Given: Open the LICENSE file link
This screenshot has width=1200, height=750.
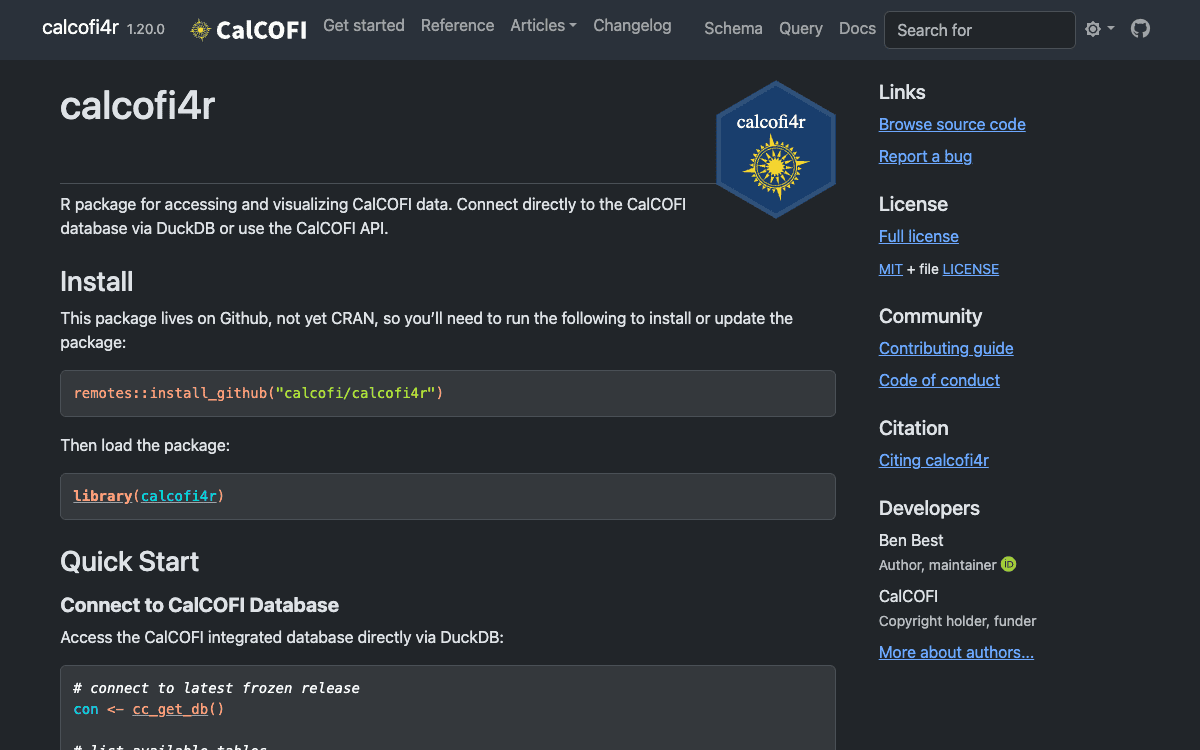Looking at the screenshot, I should click(970, 269).
